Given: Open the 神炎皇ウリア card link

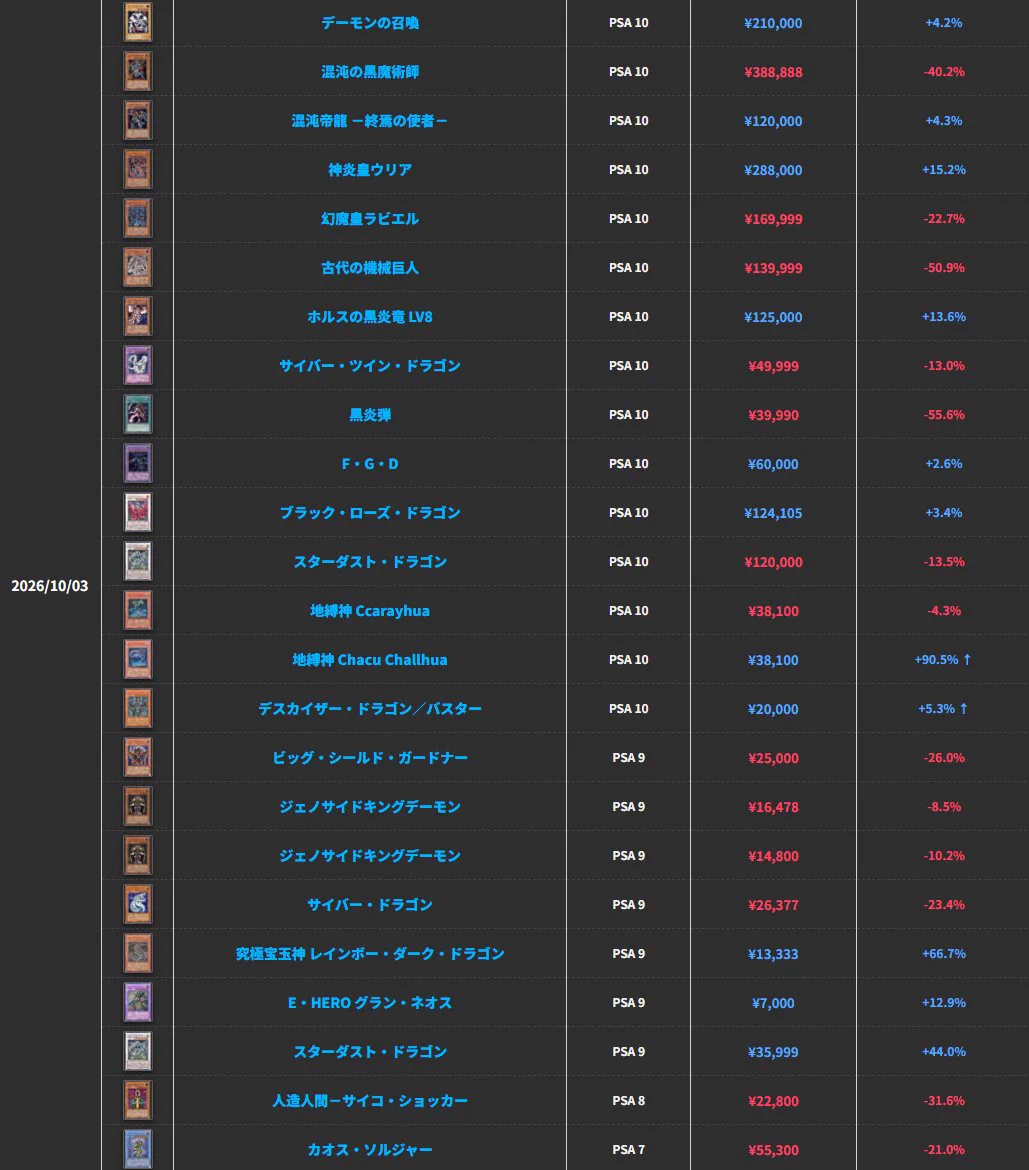Looking at the screenshot, I should click(x=369, y=170).
